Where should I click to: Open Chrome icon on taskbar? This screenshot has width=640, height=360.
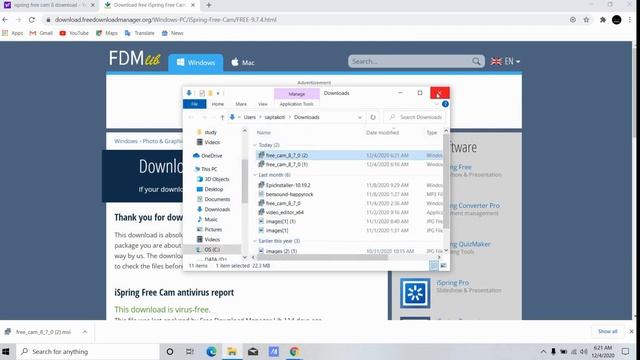(x=294, y=351)
